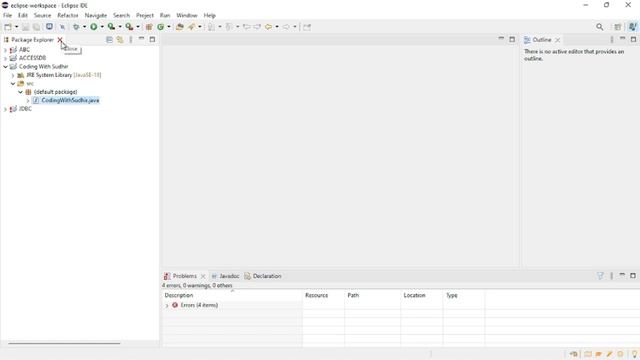Click the Open Type toolbar icon
Image resolution: width=640 pixels, height=360 pixels.
tap(180, 27)
